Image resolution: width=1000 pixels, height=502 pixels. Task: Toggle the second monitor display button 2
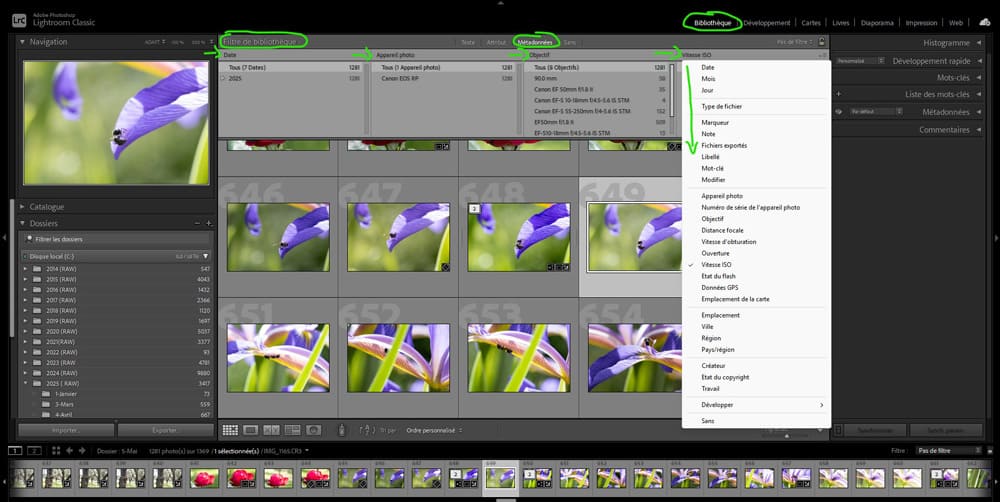(34, 451)
